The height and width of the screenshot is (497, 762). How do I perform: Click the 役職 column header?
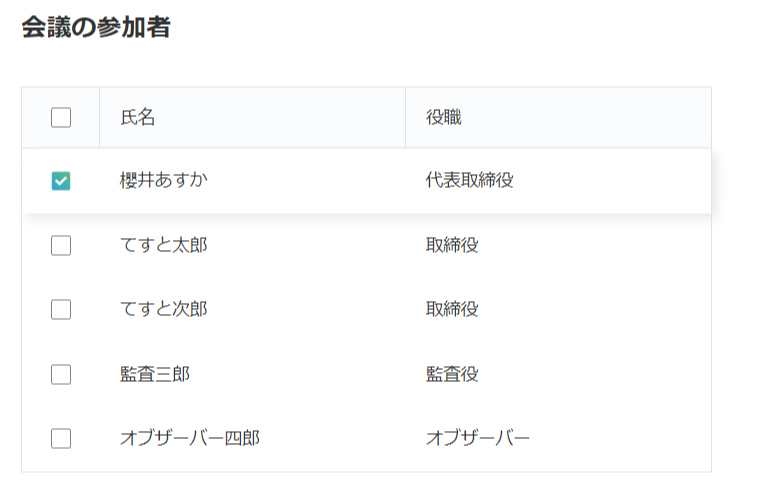point(443,118)
